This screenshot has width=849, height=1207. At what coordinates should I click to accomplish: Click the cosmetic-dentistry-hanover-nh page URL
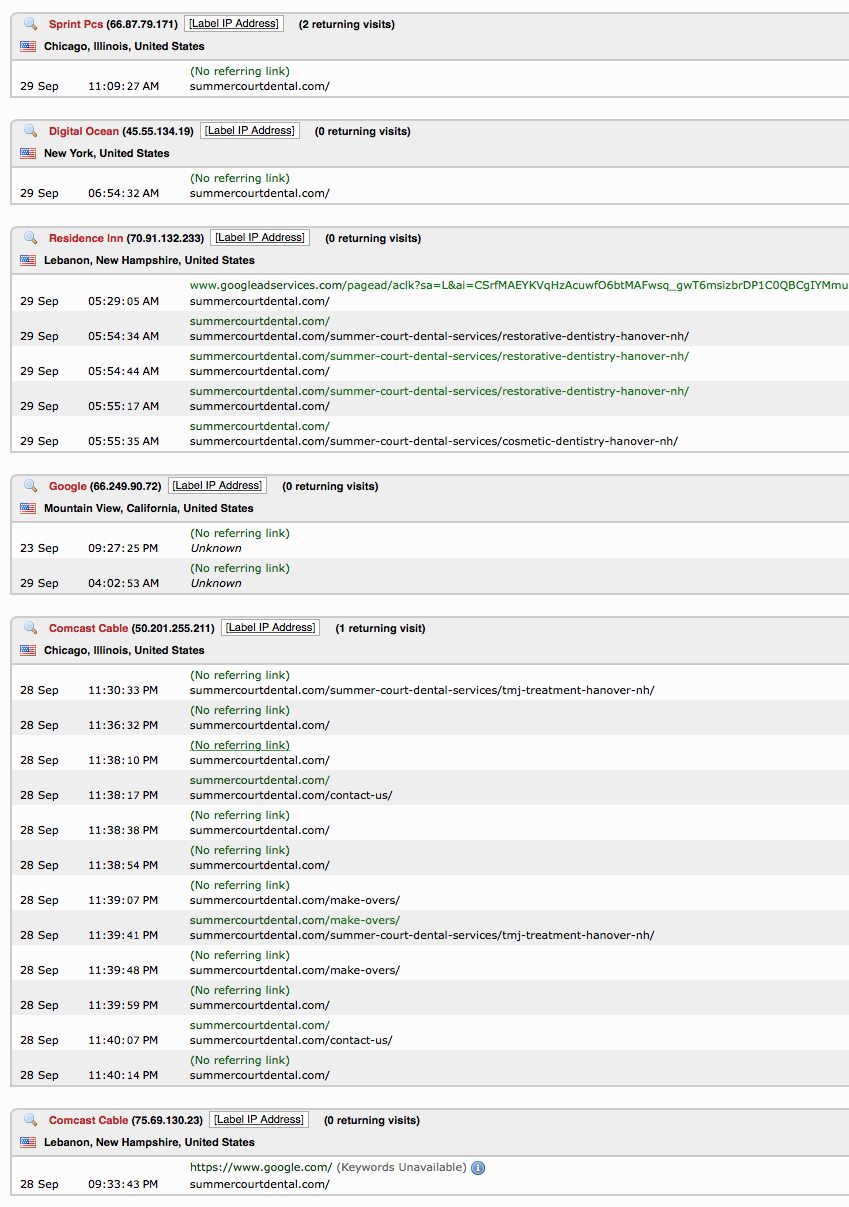[434, 441]
